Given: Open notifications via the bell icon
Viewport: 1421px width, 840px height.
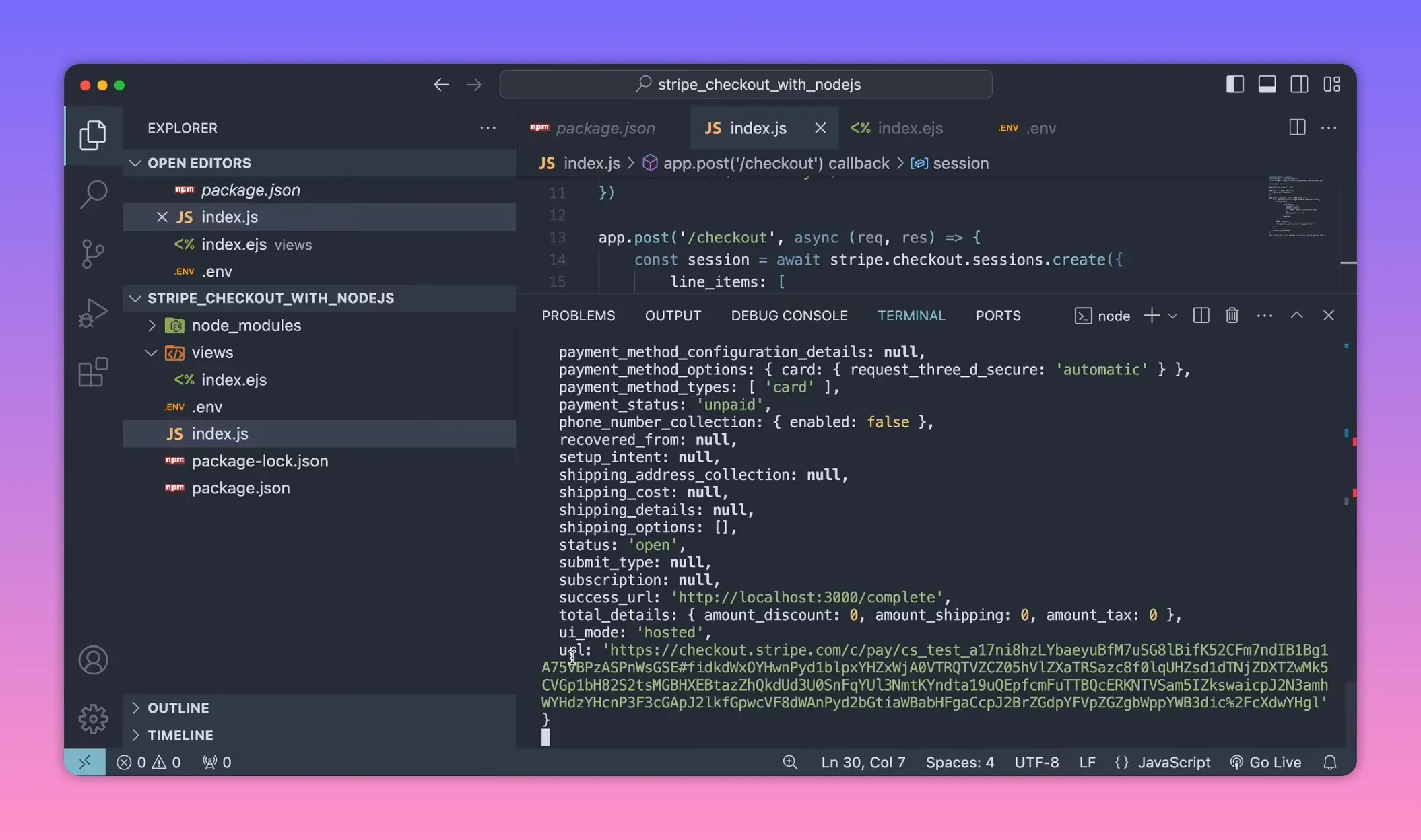Looking at the screenshot, I should (1330, 762).
